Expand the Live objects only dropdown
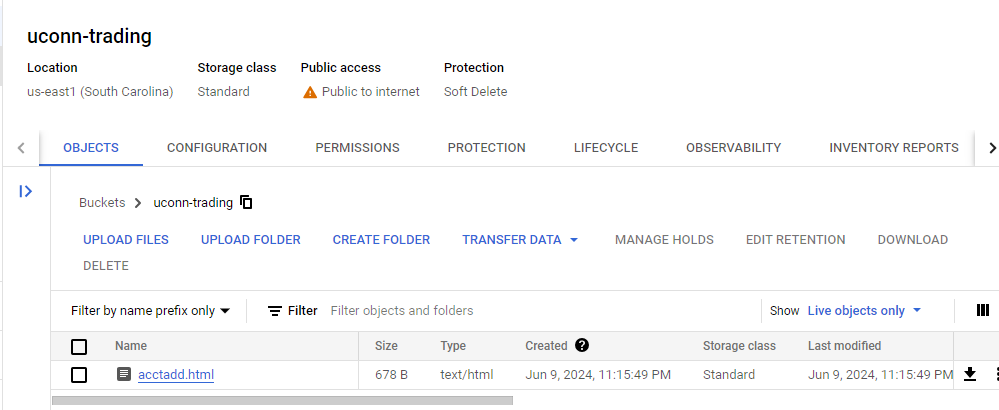The width and height of the screenshot is (999, 410). (x=865, y=311)
